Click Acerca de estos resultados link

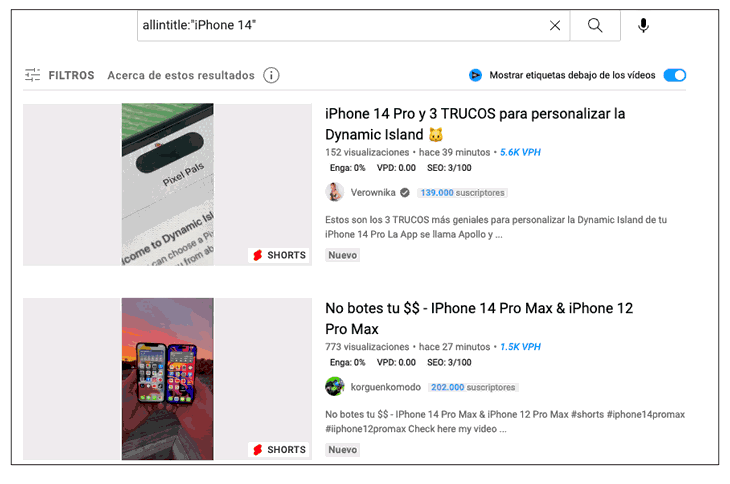click(x=181, y=75)
